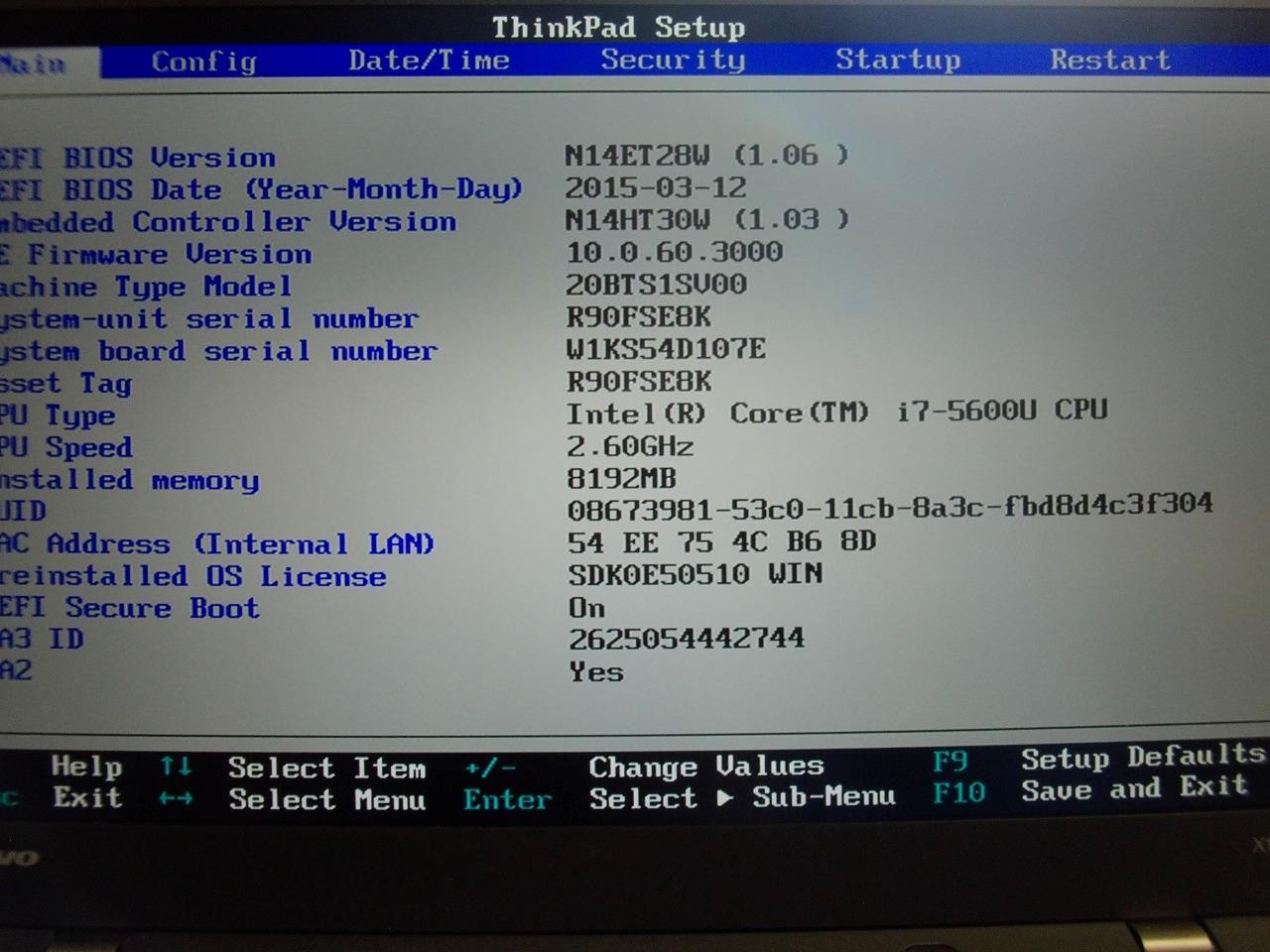Click the Installed memory label

pos(129,481)
